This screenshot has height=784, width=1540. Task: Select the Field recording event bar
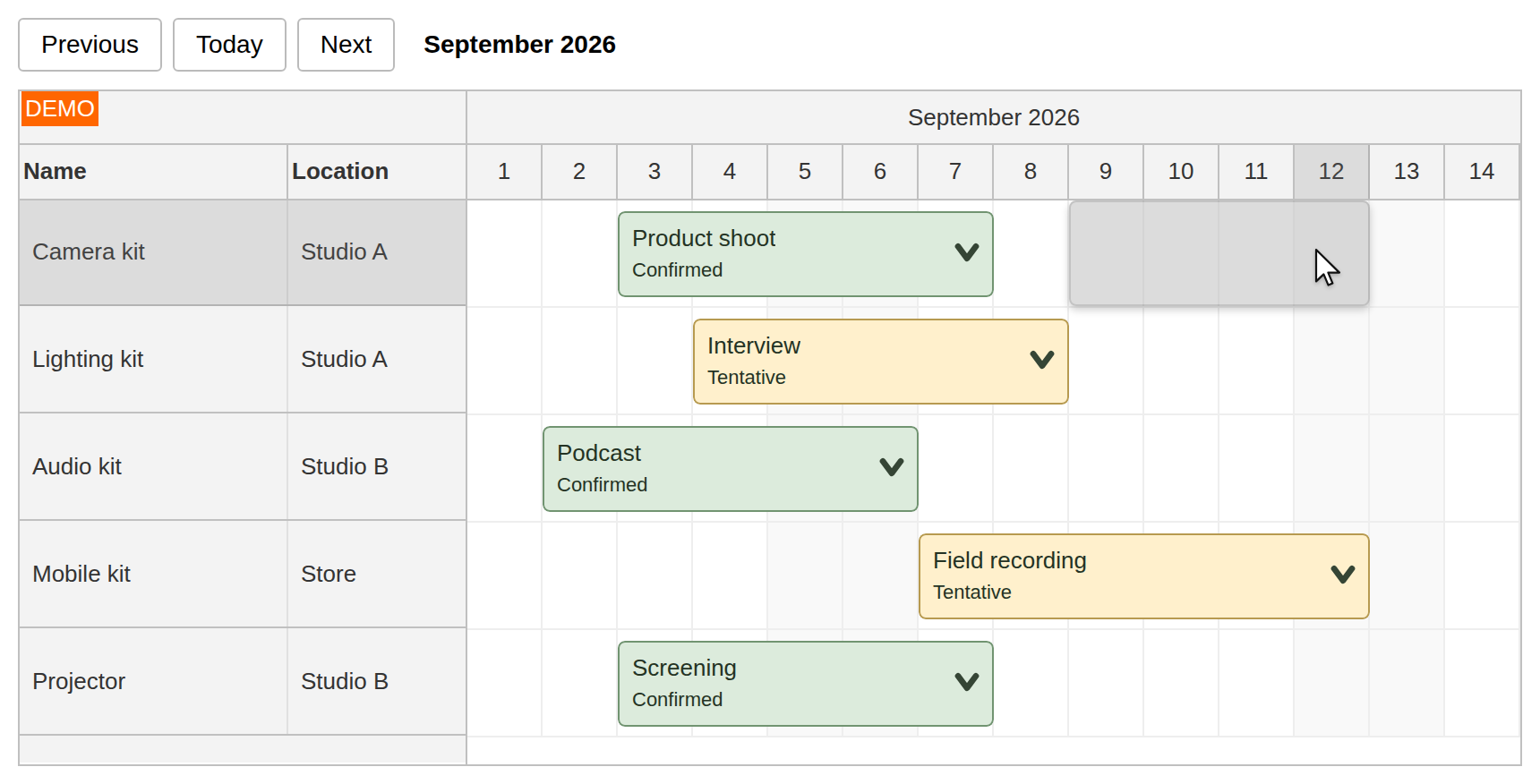click(x=1143, y=576)
